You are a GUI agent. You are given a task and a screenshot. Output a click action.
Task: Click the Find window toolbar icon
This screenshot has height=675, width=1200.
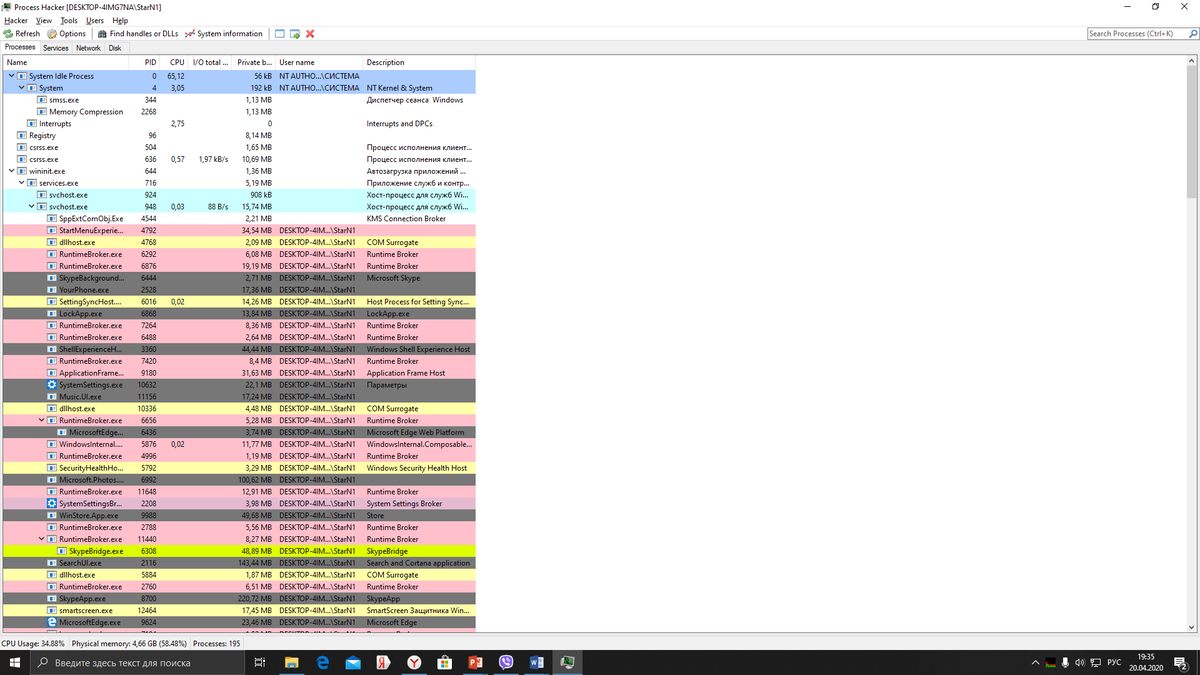(x=280, y=33)
